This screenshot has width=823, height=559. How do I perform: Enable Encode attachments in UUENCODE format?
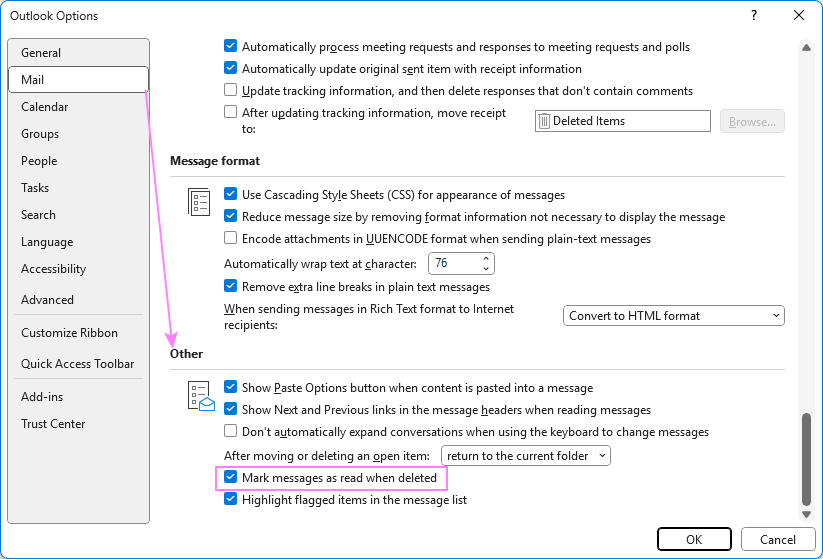point(231,239)
